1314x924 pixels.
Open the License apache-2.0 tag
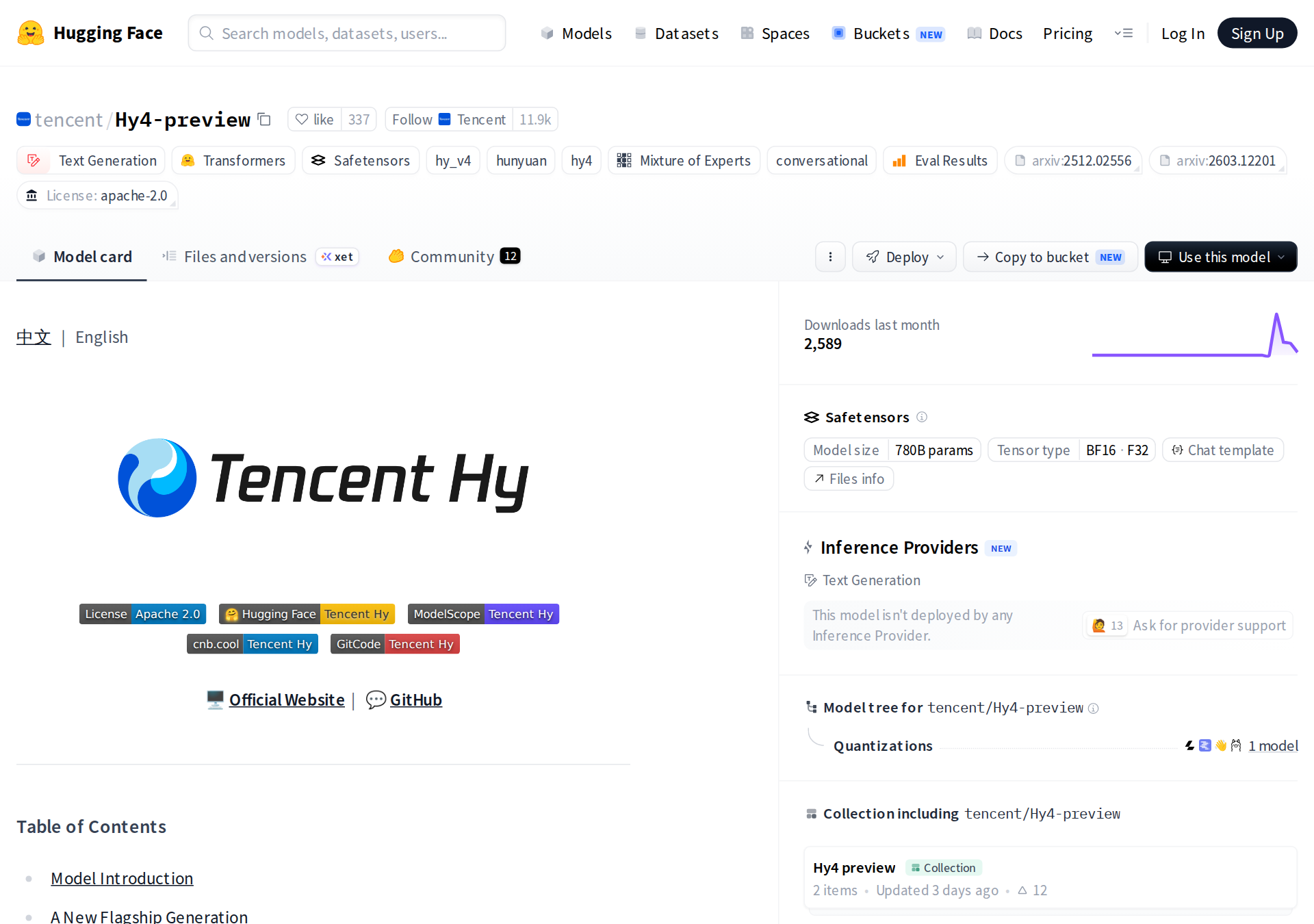pos(98,196)
